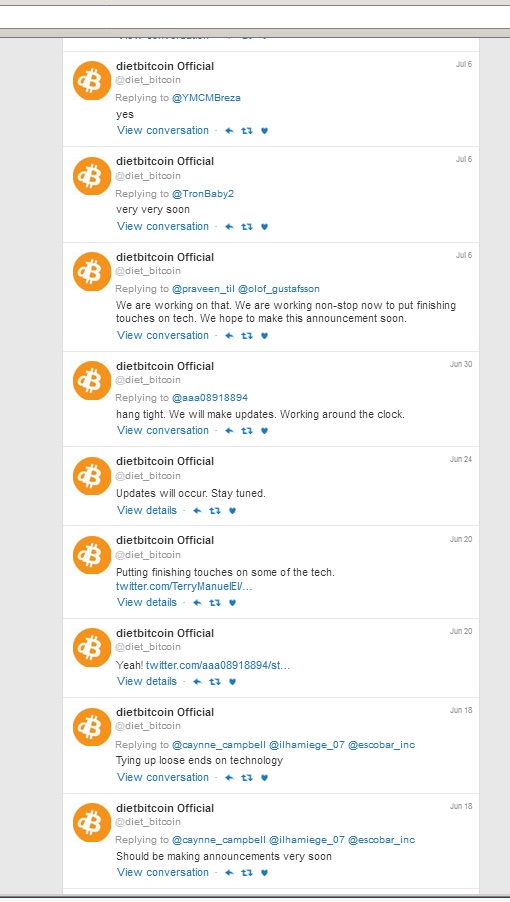510x902 pixels.
Task: Open @YMCMBreza mention link
Action: [x=206, y=98]
